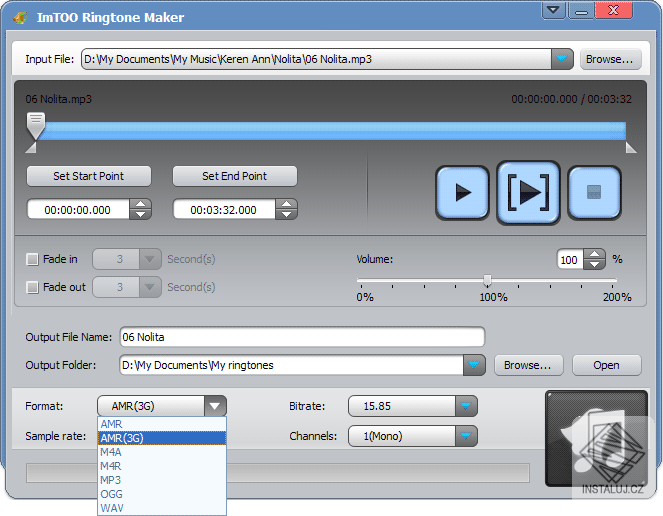Decrease start point time with down arrow
Viewport: 663px width, 516px height.
[x=140, y=214]
